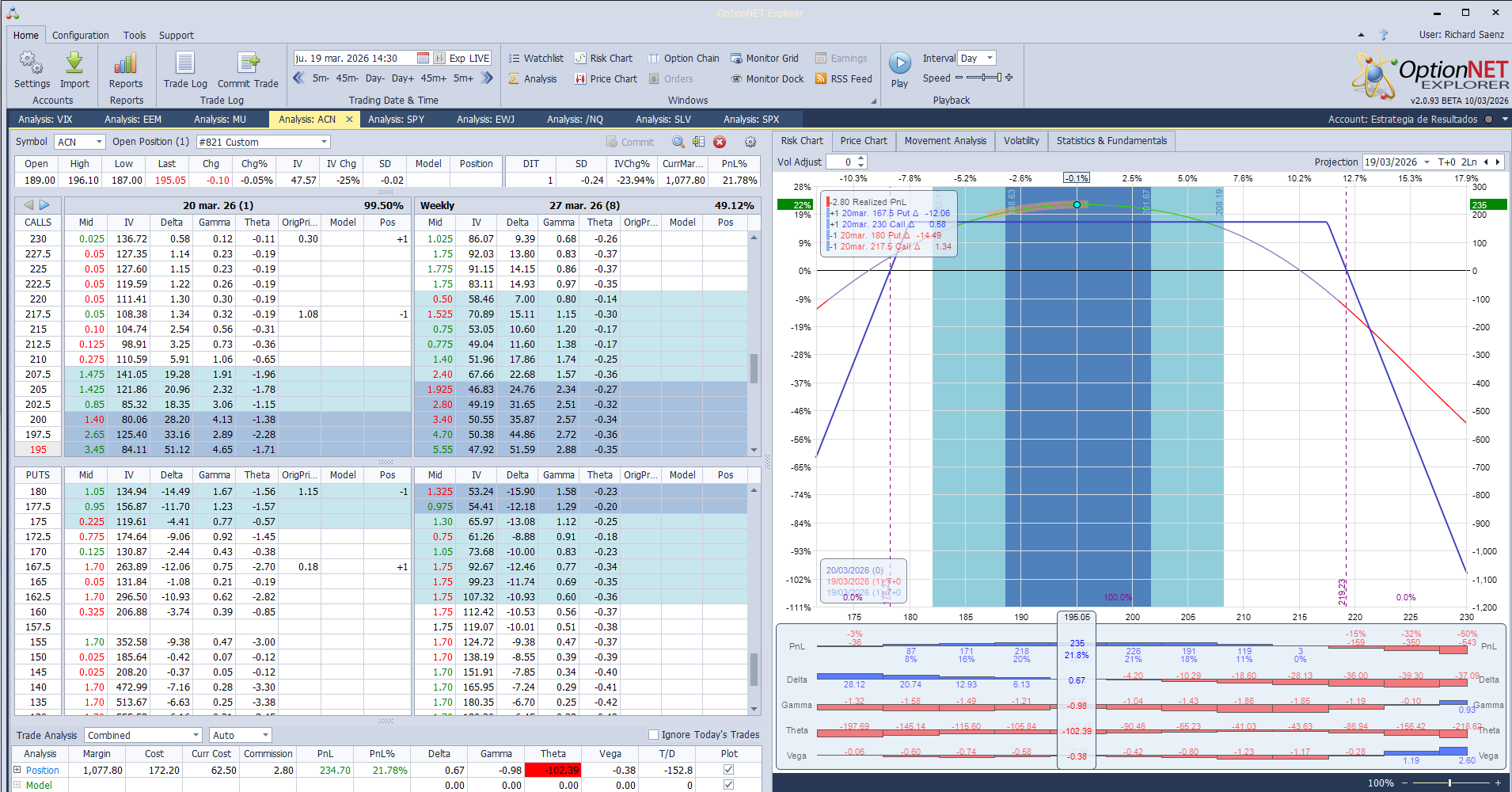Toggle LIVE mode

tap(480, 58)
